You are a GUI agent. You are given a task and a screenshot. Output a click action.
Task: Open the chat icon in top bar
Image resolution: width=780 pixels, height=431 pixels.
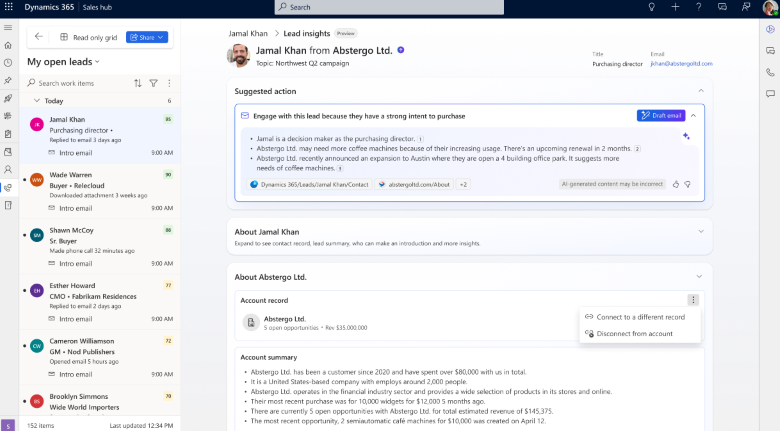point(722,7)
